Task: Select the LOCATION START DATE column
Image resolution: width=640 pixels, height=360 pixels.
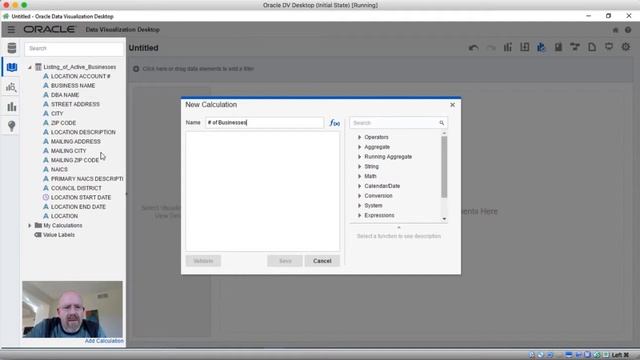Action: pyautogui.click(x=81, y=198)
